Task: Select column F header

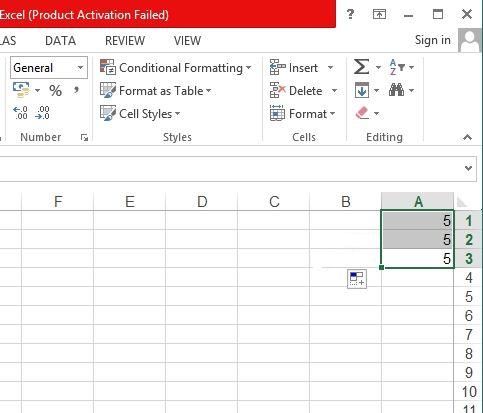Action: click(58, 202)
